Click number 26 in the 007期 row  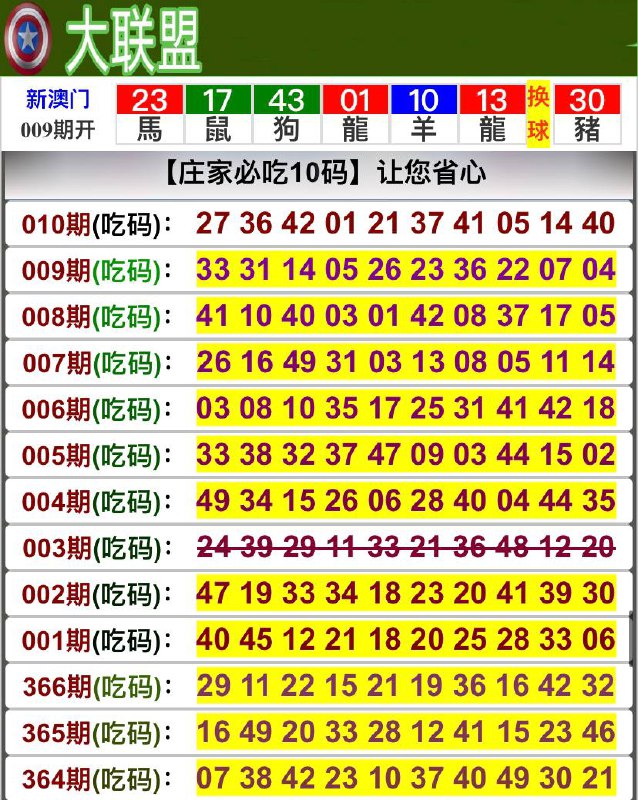[213, 362]
